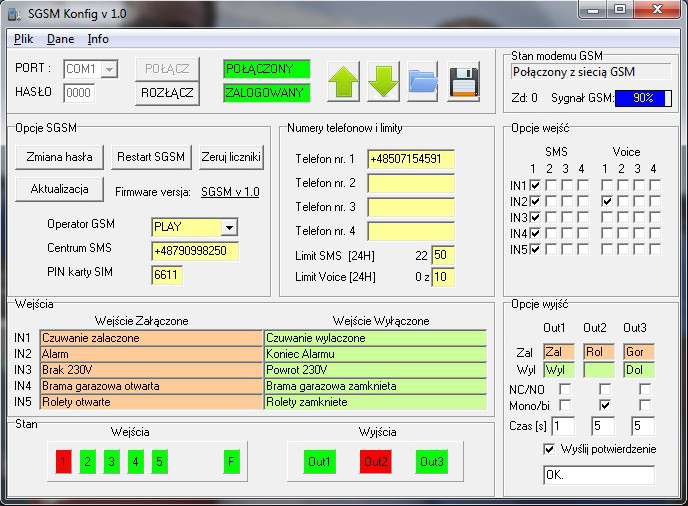Uncheck IN2 Voice 1 checkbox

pos(607,201)
